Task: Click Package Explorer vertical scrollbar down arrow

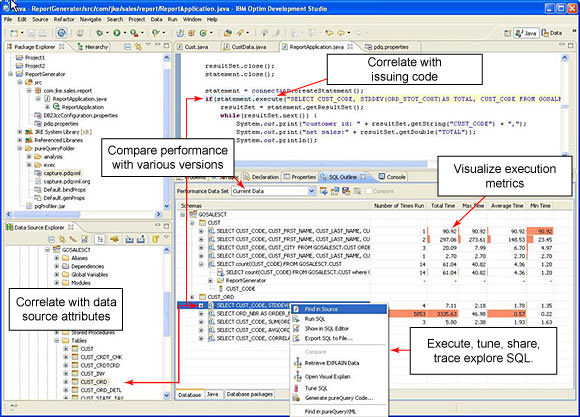Action: (x=166, y=206)
